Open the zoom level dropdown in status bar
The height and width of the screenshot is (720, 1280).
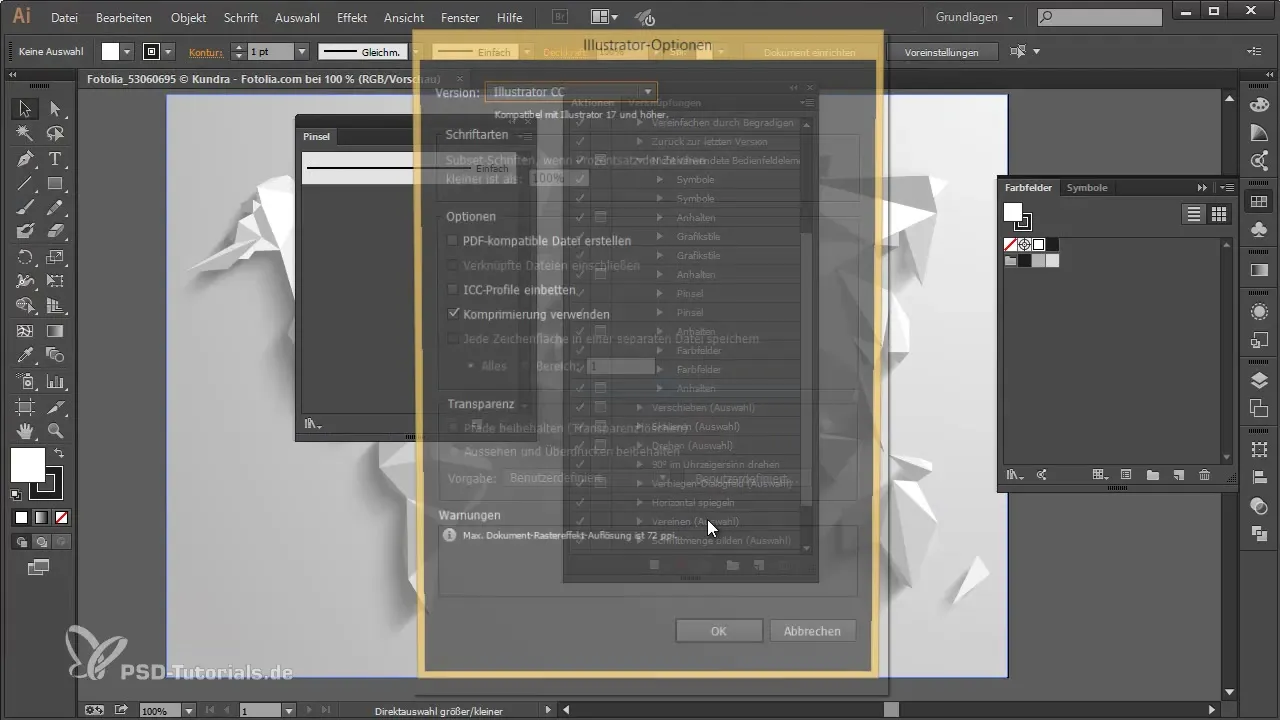[x=189, y=711]
